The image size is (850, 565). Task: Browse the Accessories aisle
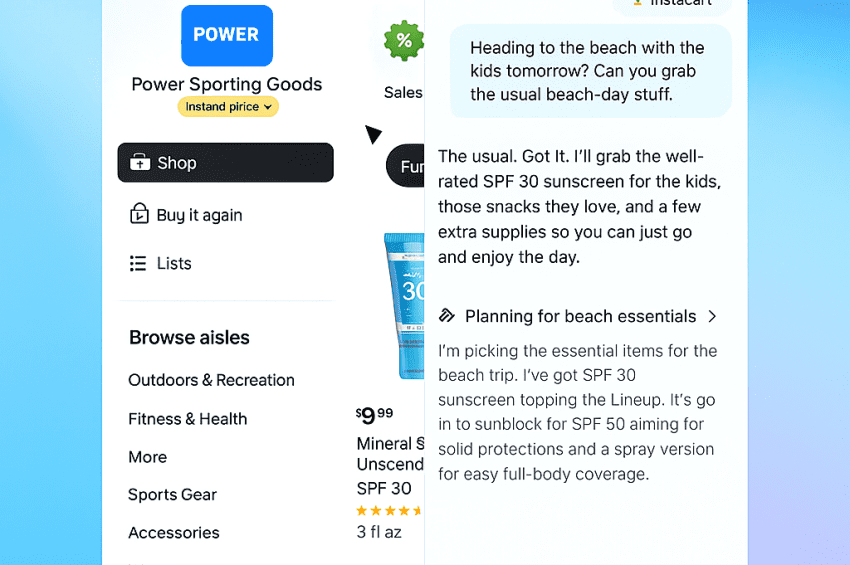click(x=174, y=532)
